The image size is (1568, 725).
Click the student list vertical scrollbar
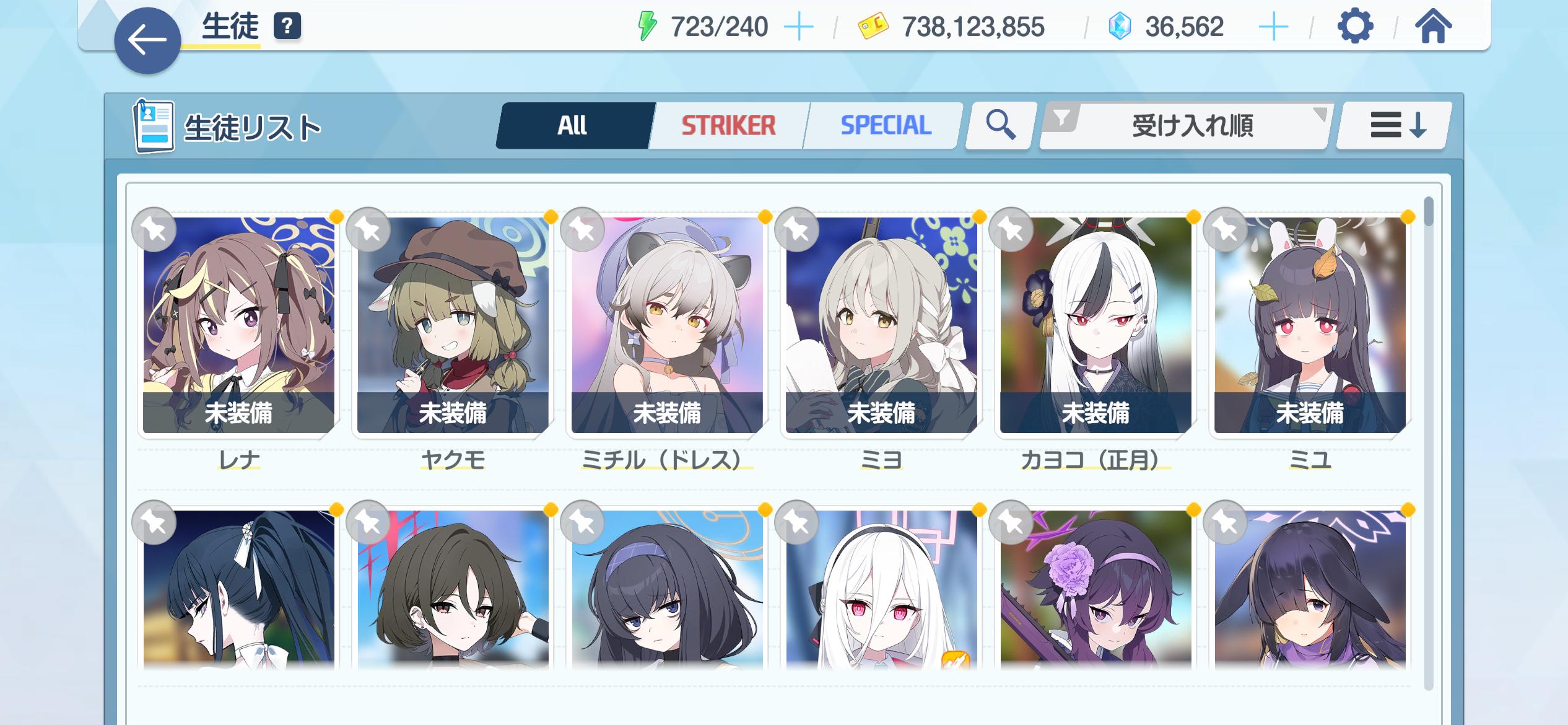pos(1429,443)
